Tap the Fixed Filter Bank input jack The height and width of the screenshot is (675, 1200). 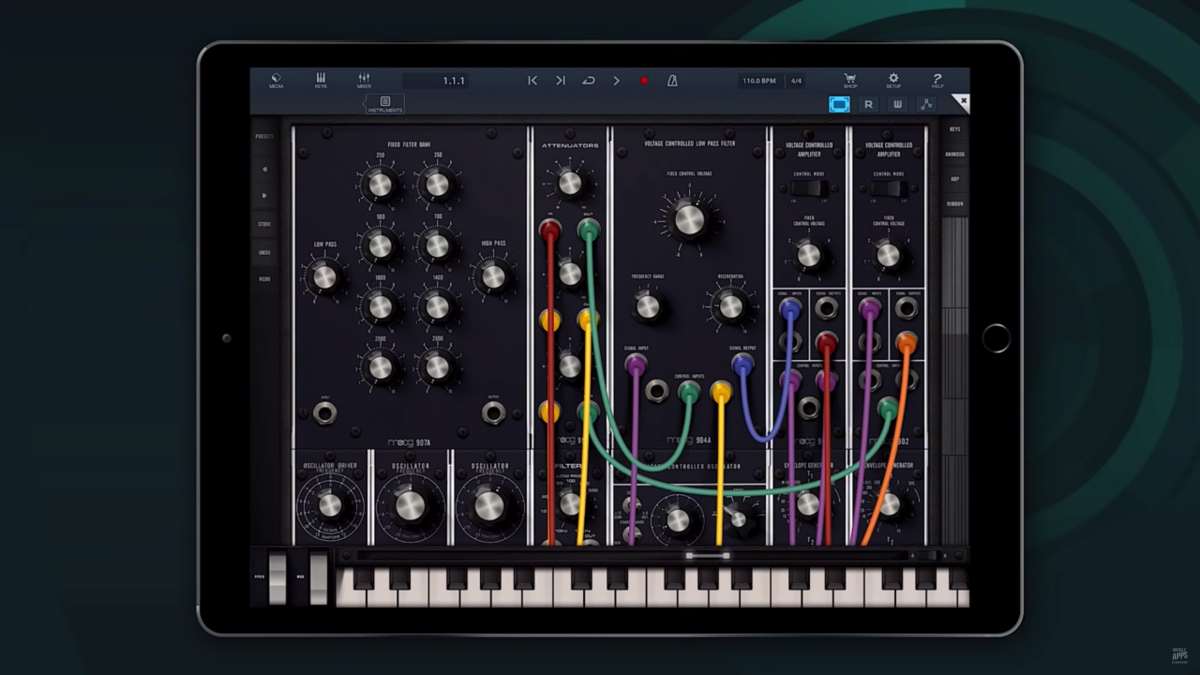click(324, 411)
